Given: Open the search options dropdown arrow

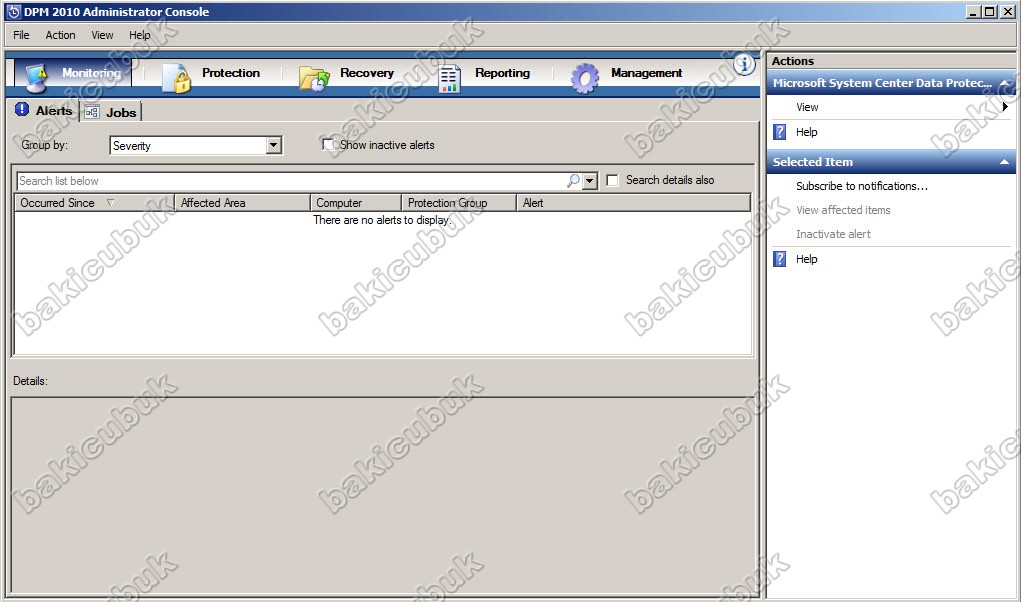Looking at the screenshot, I should click(x=590, y=180).
